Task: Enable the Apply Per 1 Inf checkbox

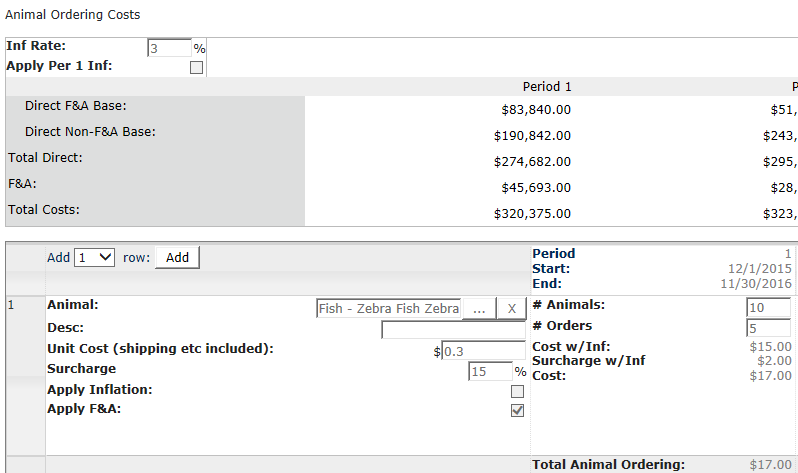Action: point(196,68)
